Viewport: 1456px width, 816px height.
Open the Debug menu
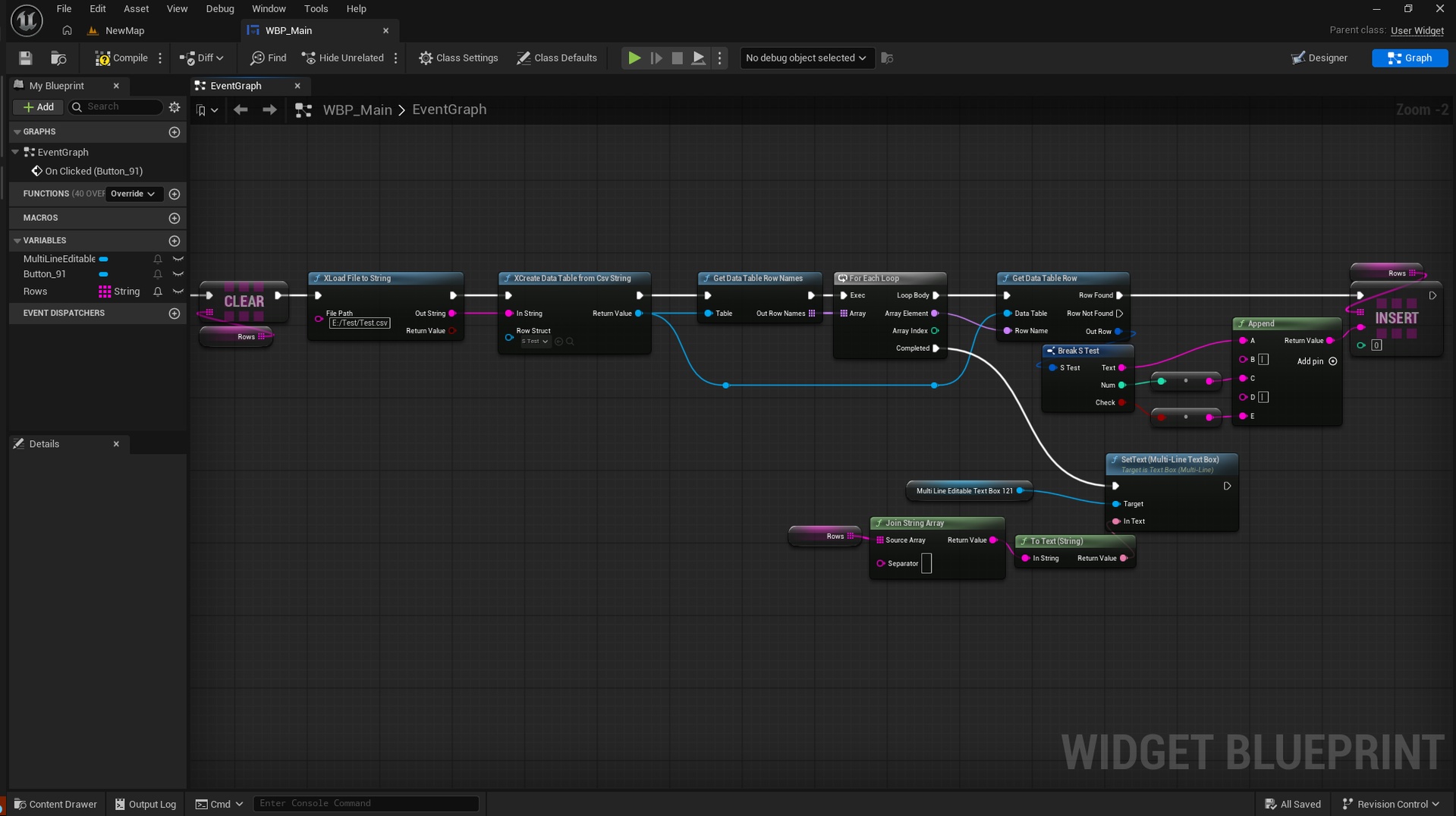(x=219, y=8)
